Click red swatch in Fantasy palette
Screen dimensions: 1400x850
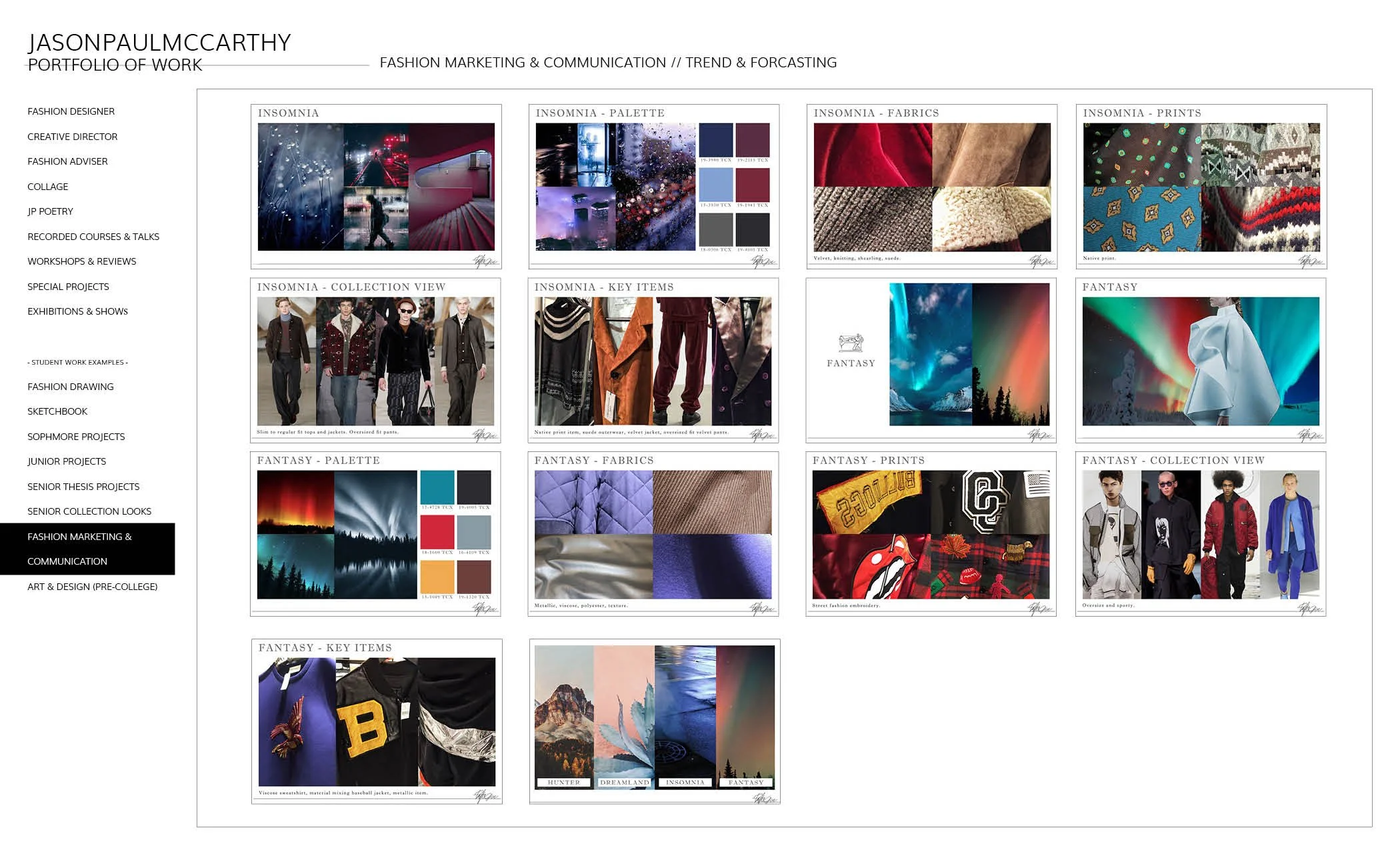pyautogui.click(x=437, y=532)
